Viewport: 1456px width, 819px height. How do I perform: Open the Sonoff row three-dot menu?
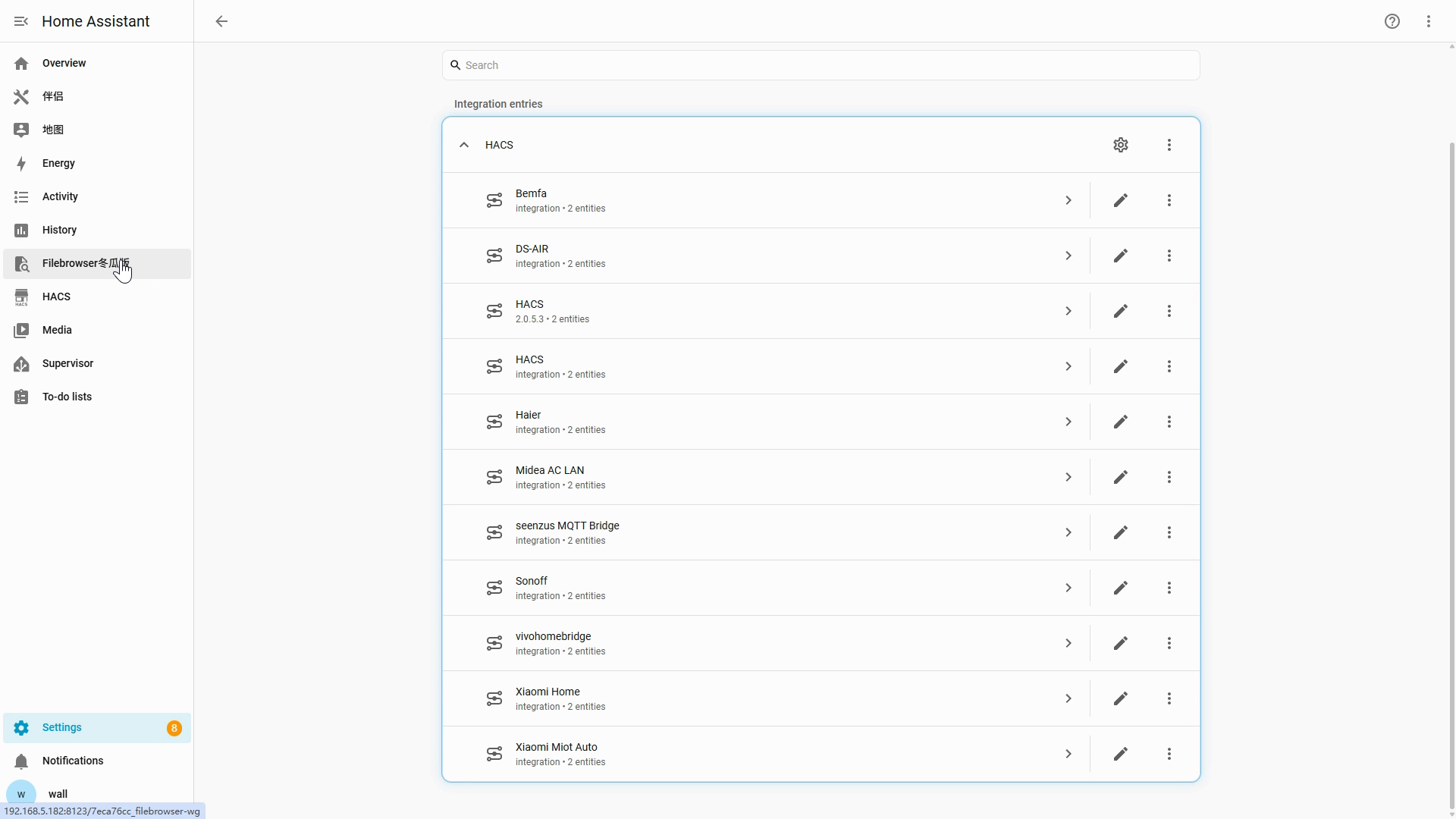1169,588
